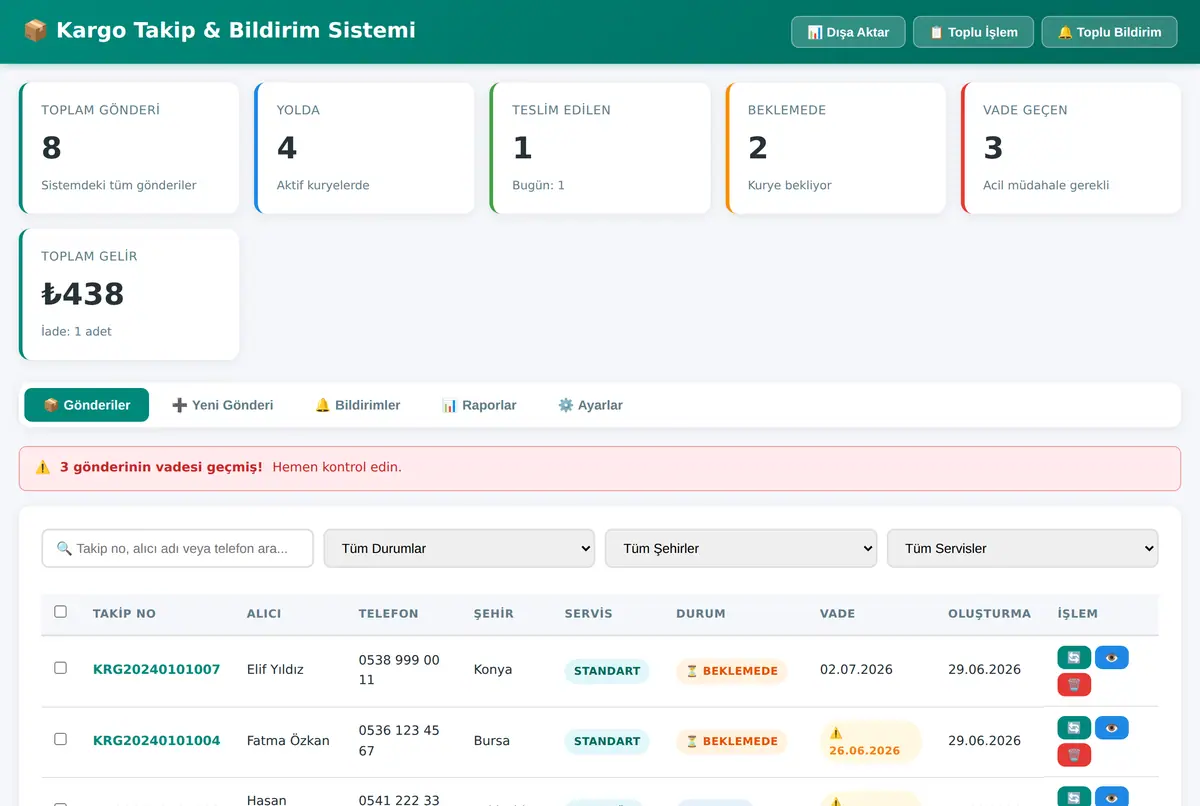
Task: Open the Tüm Servisler service filter
Action: [1023, 548]
